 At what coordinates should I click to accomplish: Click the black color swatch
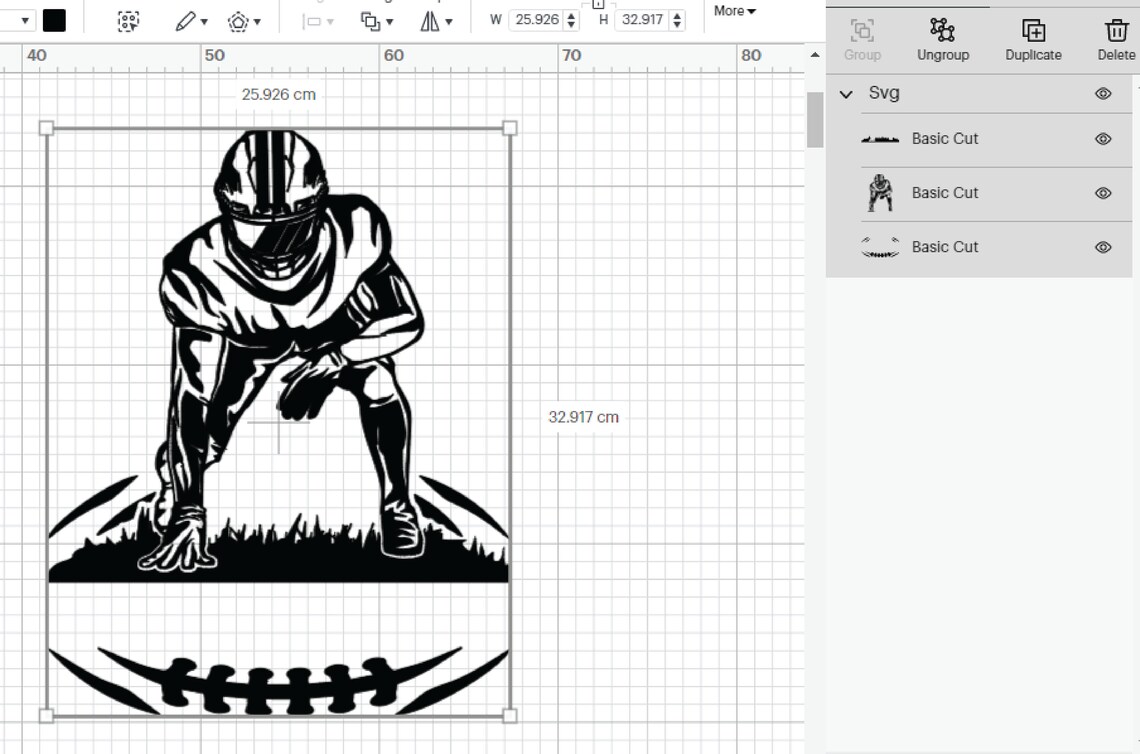click(54, 20)
